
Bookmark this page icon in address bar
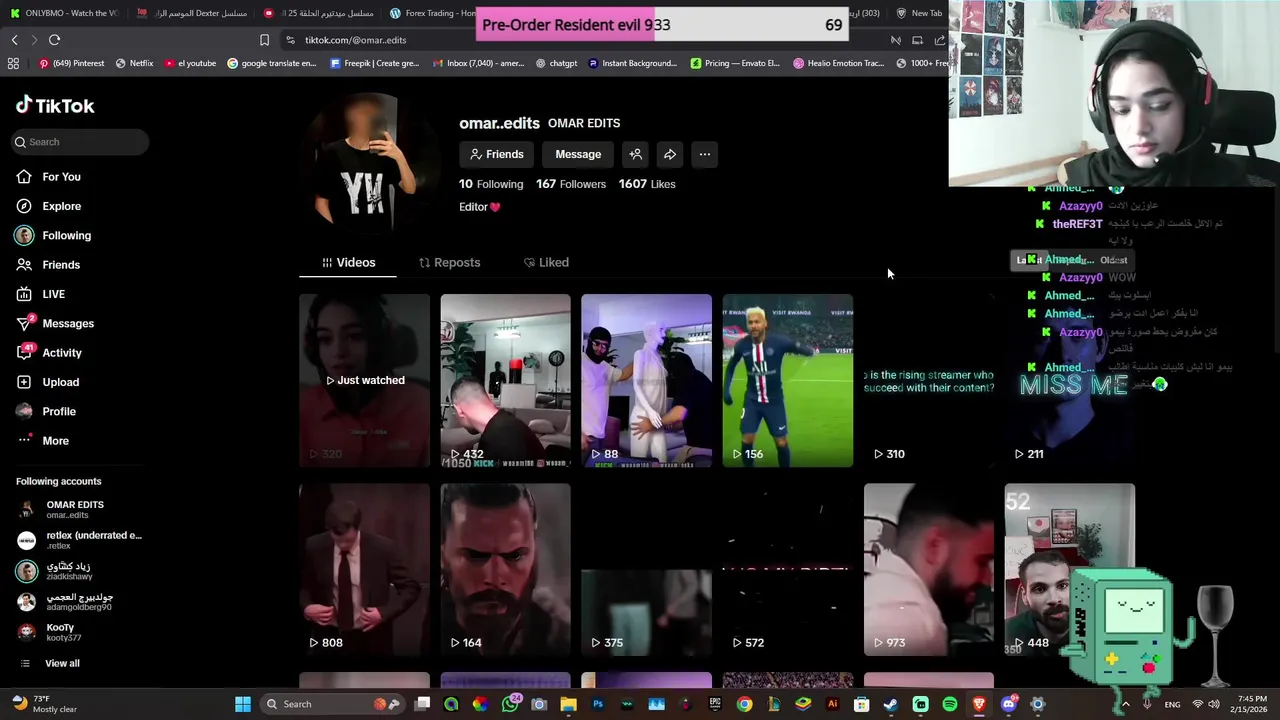pos(264,40)
